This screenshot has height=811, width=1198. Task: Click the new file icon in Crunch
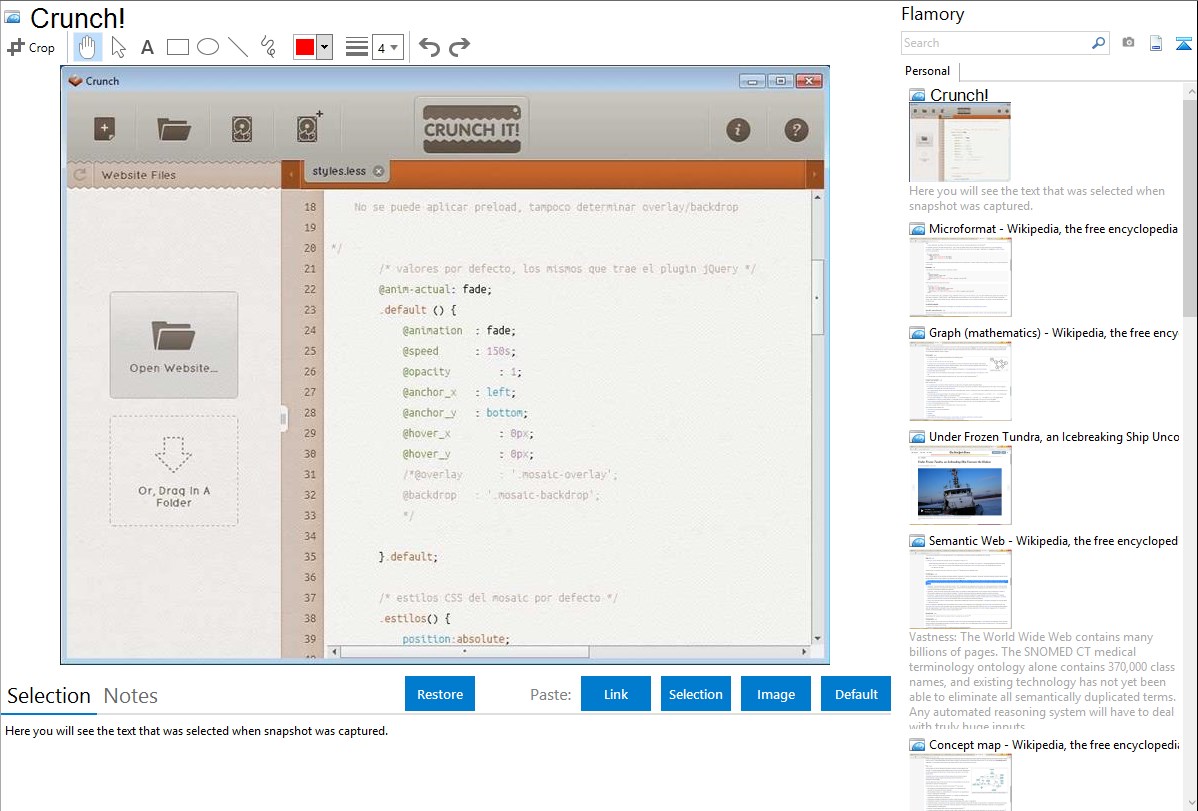point(105,129)
